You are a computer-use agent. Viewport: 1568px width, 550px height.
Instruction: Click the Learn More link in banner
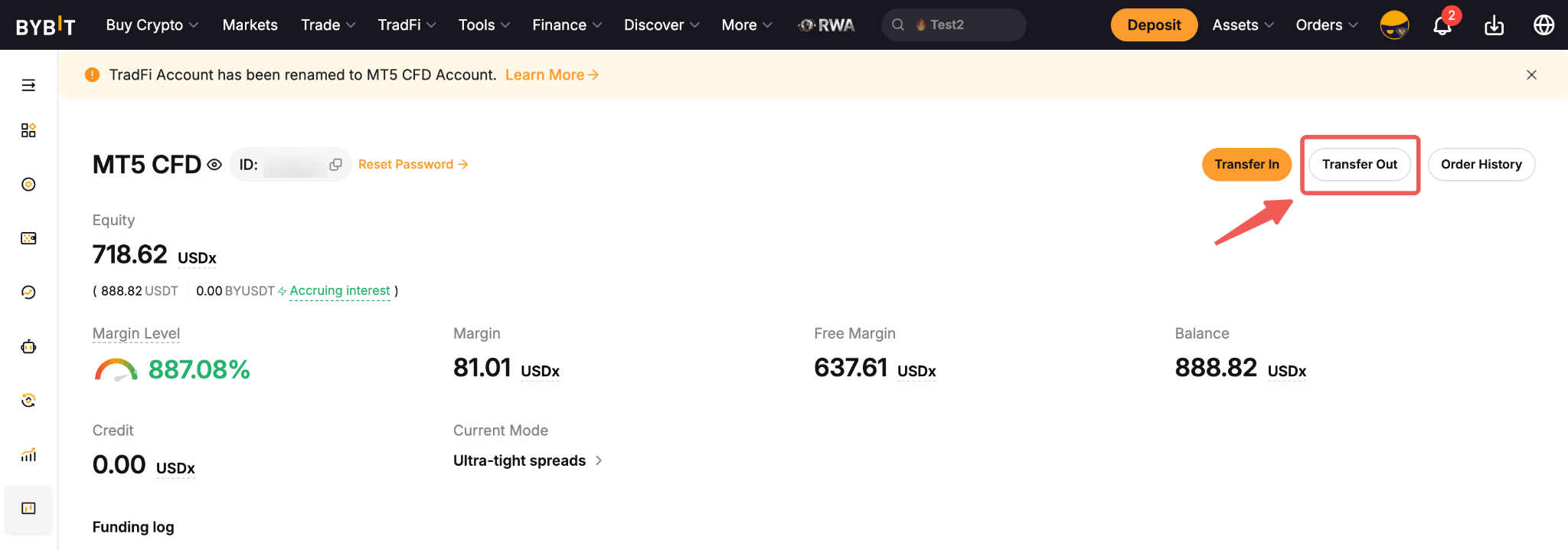(x=552, y=75)
